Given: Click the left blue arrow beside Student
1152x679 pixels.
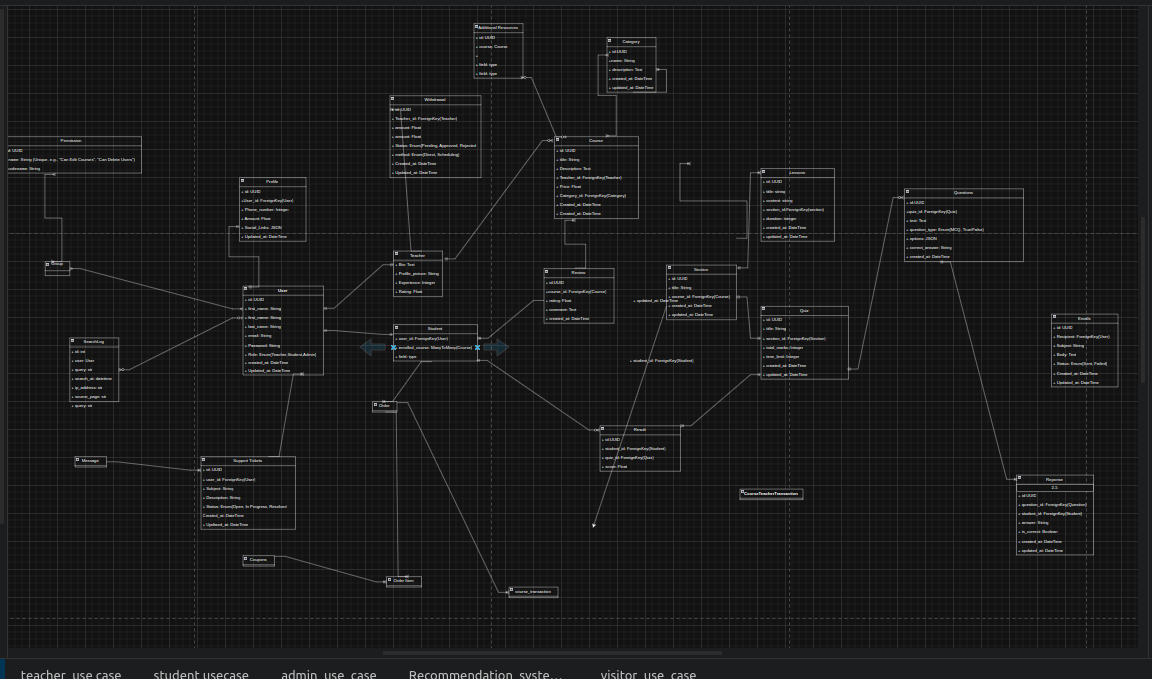Looking at the screenshot, I should pyautogui.click(x=373, y=347).
